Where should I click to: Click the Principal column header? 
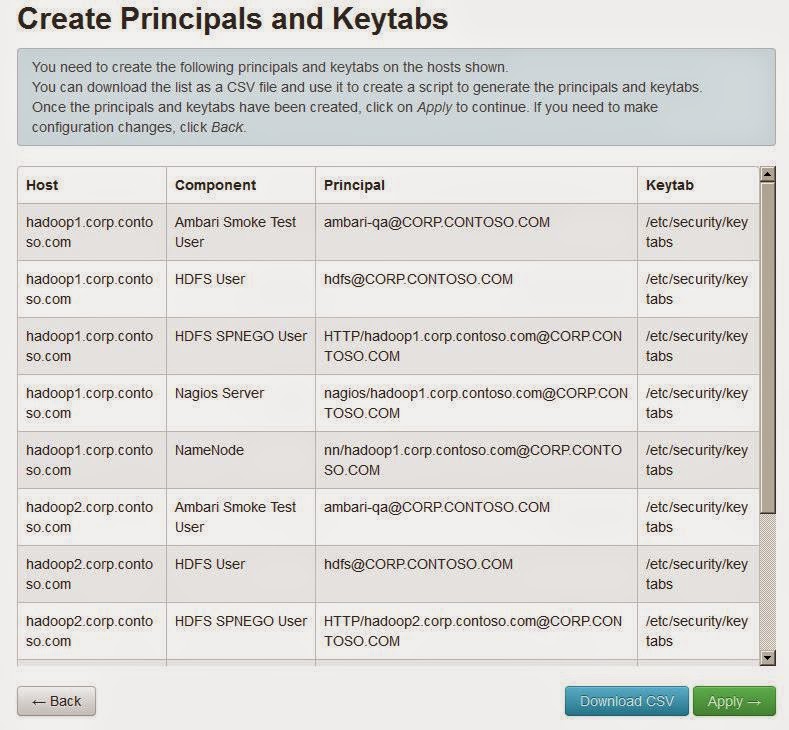354,185
